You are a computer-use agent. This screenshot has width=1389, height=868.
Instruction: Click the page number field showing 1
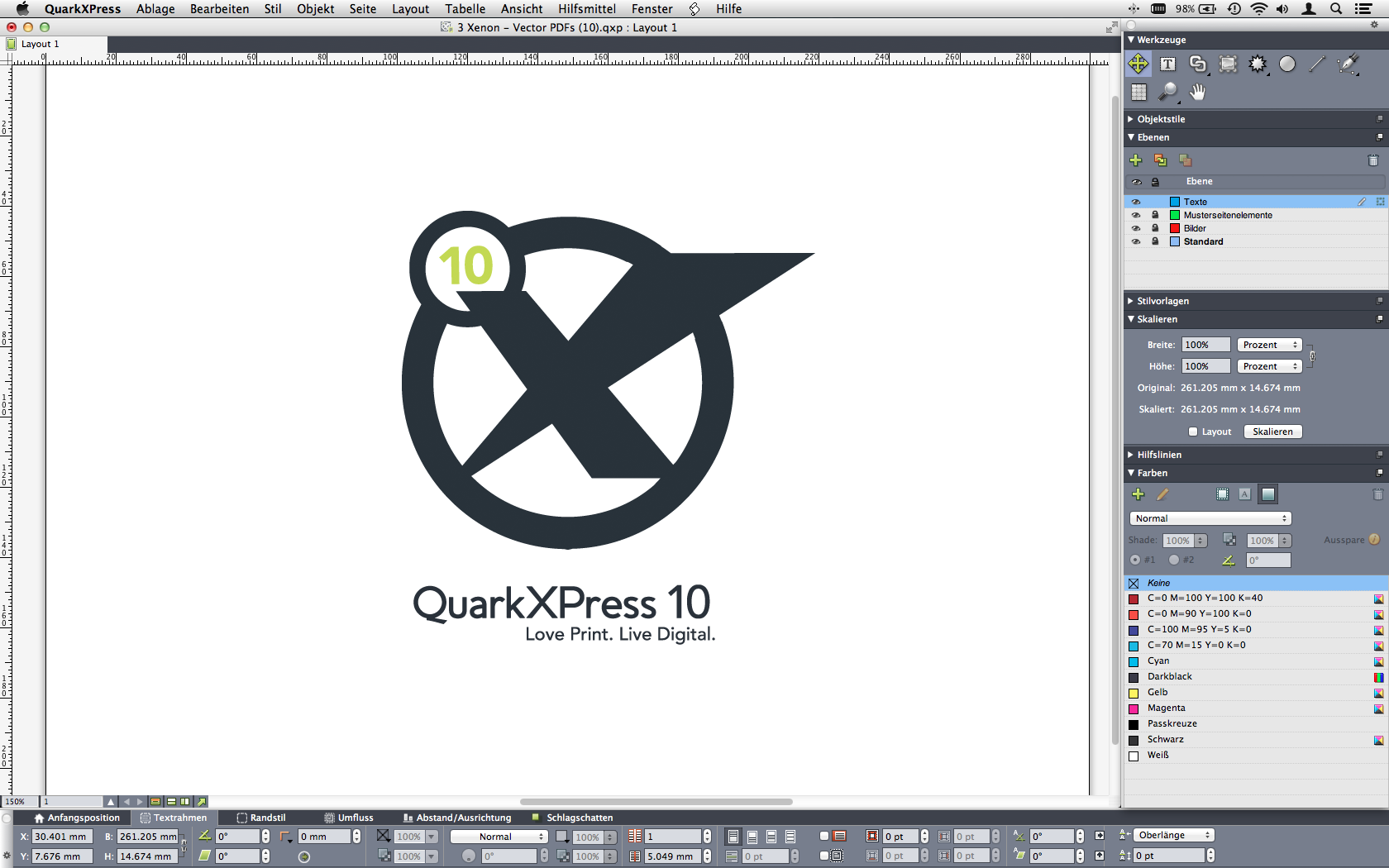pyautogui.click(x=73, y=801)
